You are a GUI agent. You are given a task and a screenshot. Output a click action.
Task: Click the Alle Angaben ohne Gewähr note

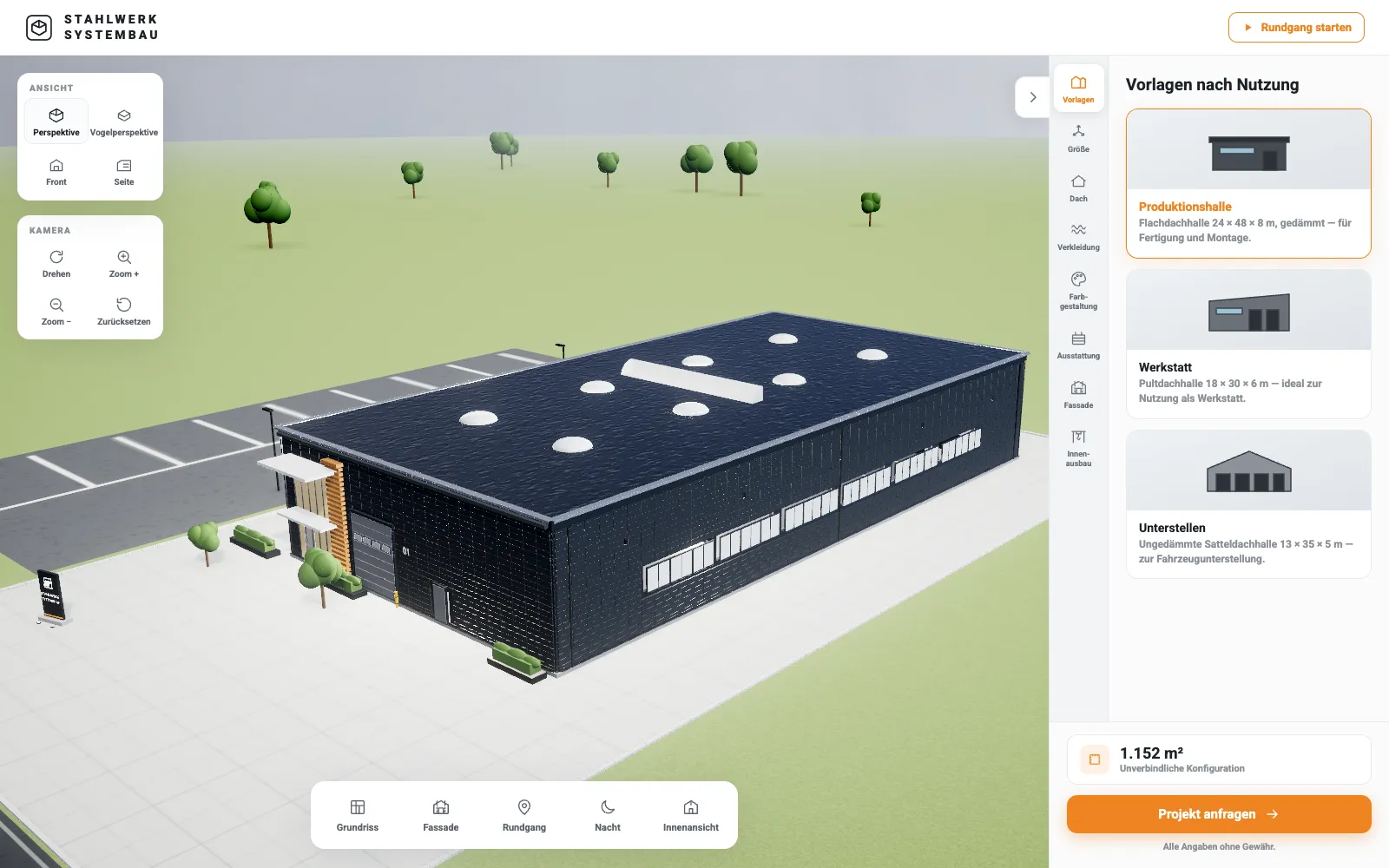1219,846
